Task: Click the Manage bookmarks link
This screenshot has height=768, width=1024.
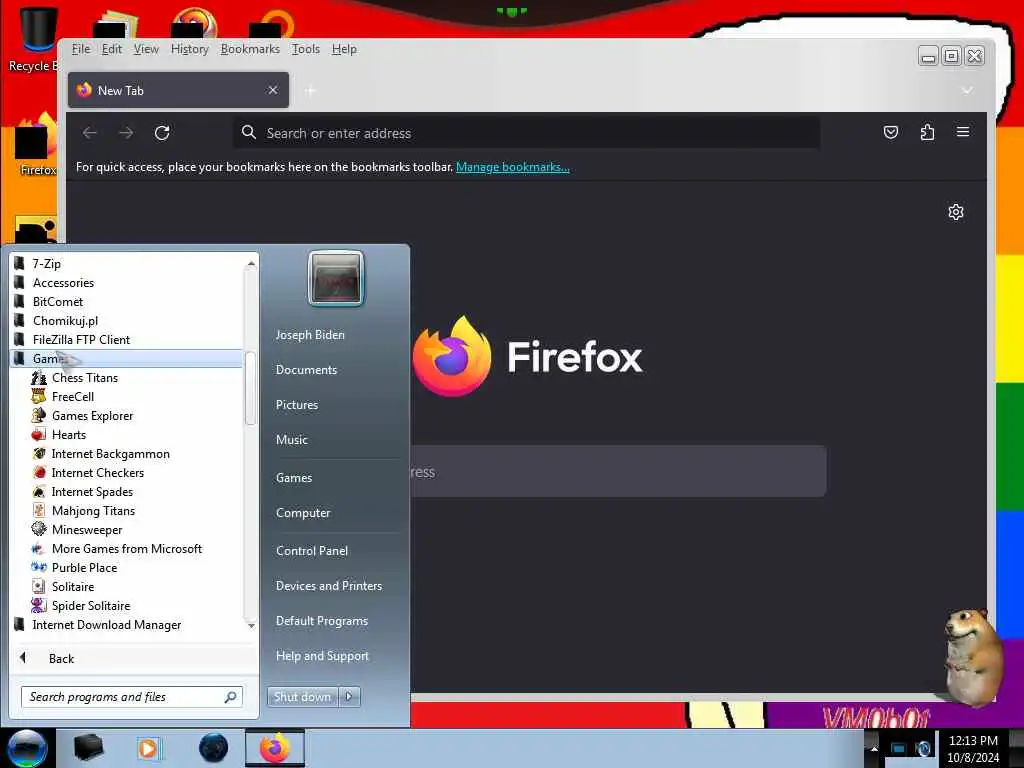Action: coord(513,167)
